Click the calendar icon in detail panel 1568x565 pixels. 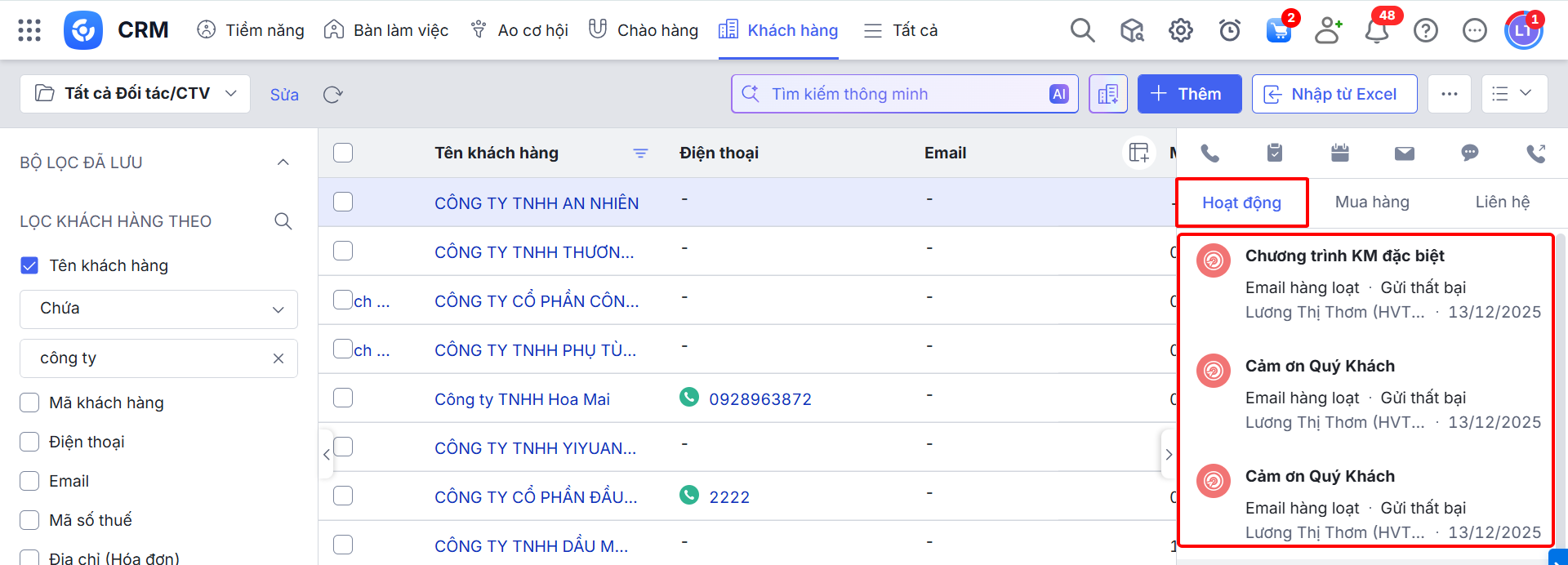point(1339,153)
